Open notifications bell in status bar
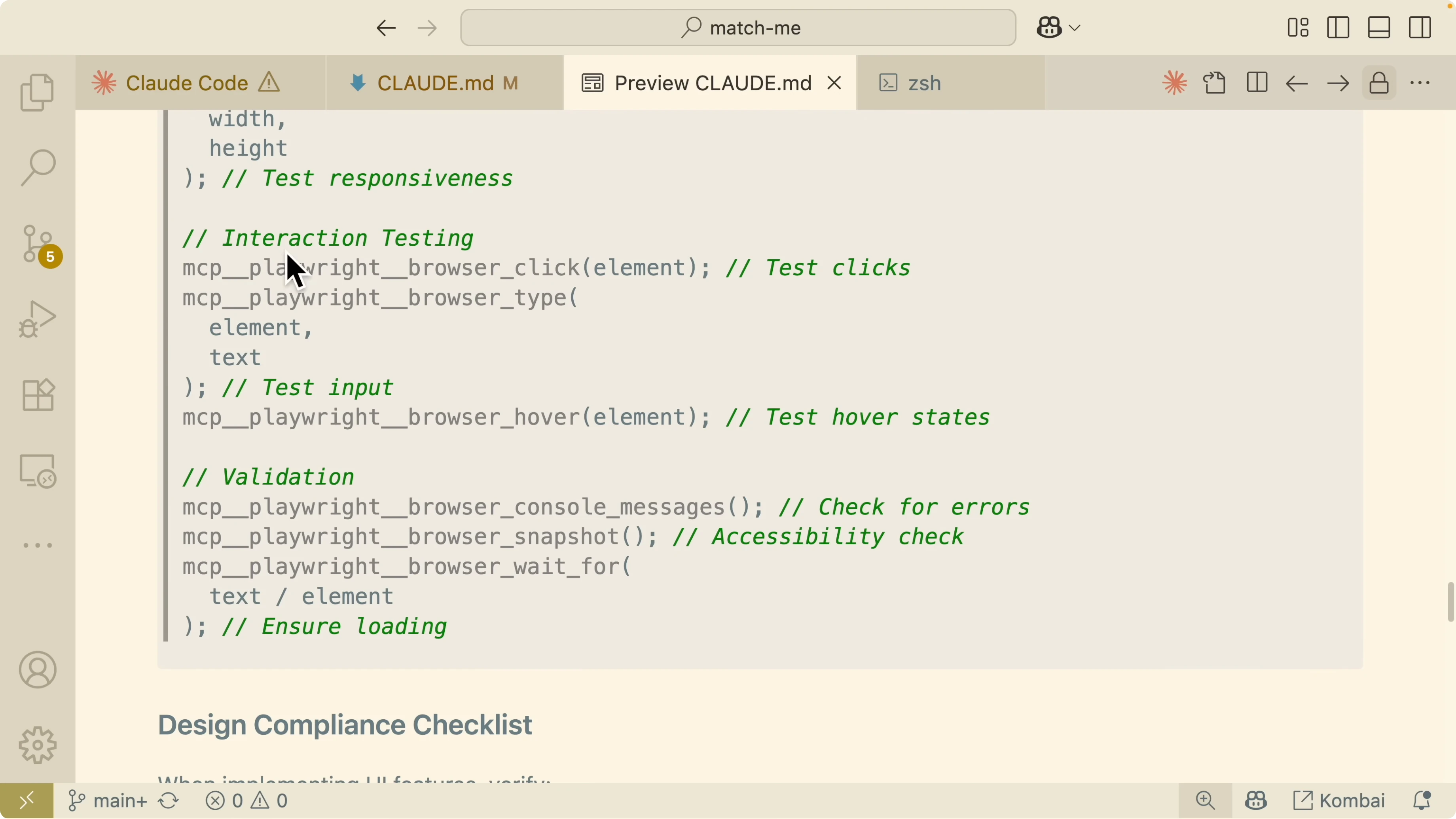The height and width of the screenshot is (819, 1456). [x=1422, y=800]
